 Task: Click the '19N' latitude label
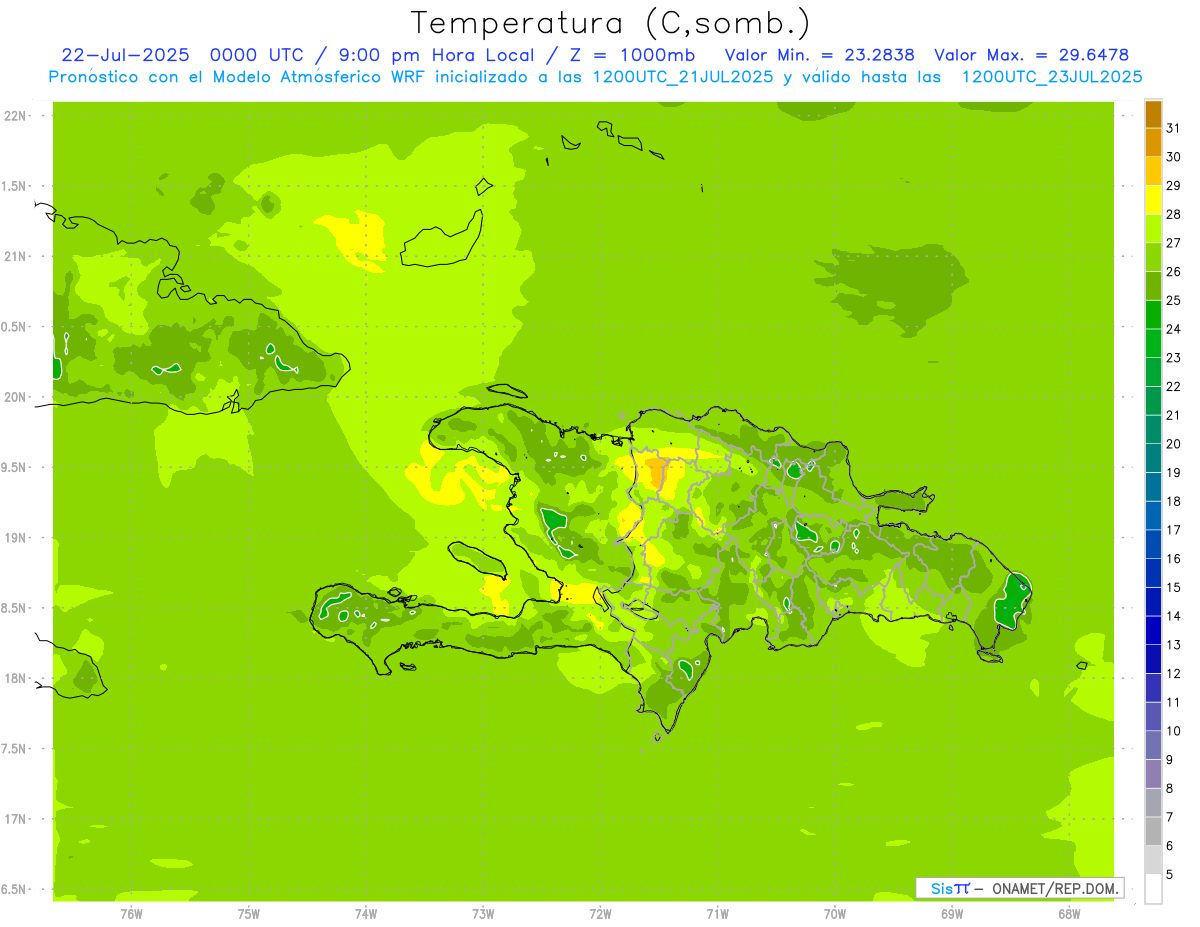coord(14,537)
